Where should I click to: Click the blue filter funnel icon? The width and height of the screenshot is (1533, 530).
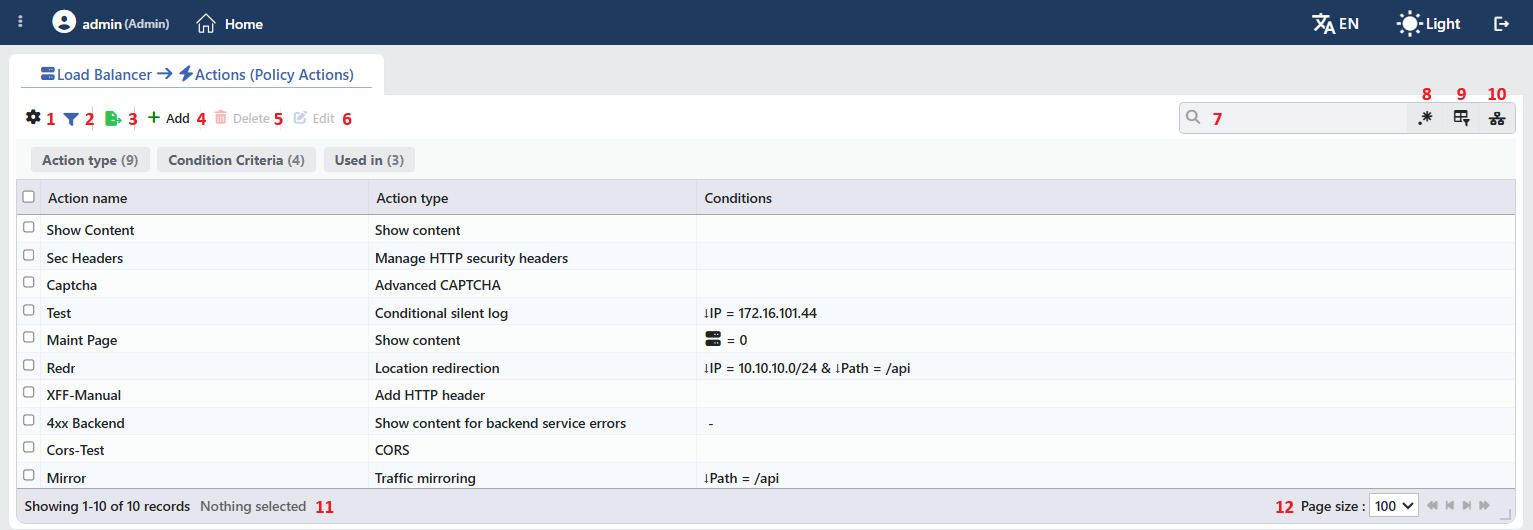point(71,119)
